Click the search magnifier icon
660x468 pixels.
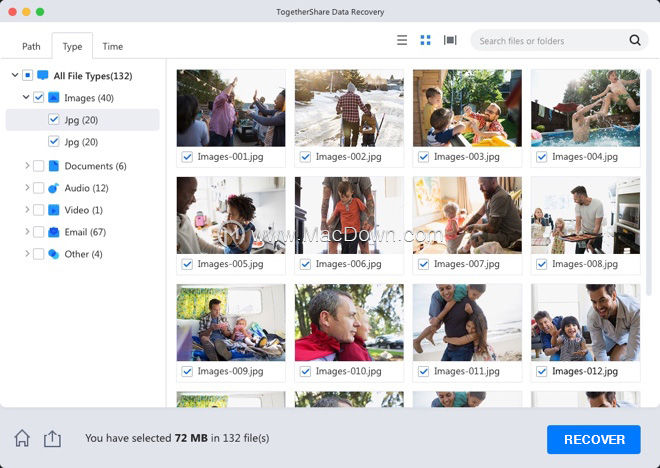click(x=635, y=40)
